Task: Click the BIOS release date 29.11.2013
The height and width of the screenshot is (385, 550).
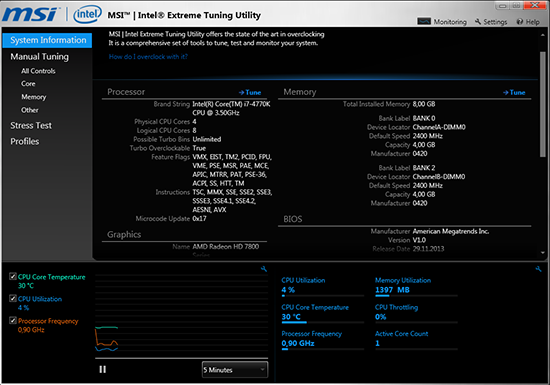Action: tap(428, 249)
